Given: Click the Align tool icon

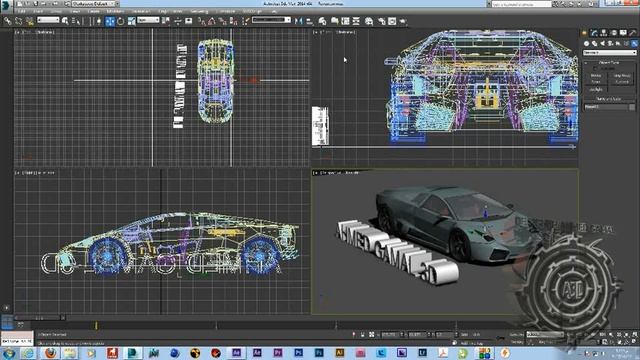Looking at the screenshot, I should [310, 21].
